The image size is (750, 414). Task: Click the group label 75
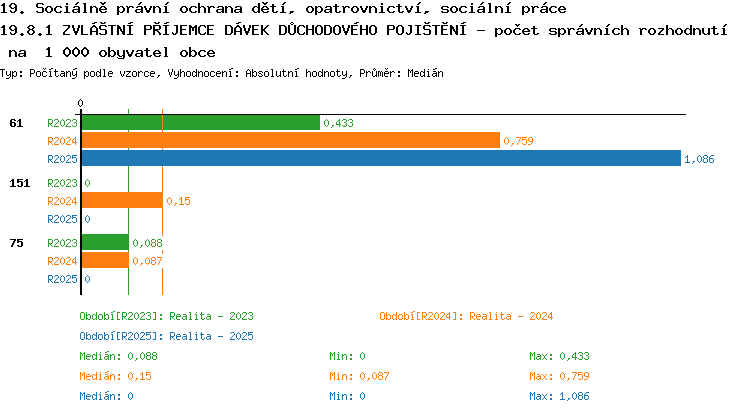tap(16, 243)
